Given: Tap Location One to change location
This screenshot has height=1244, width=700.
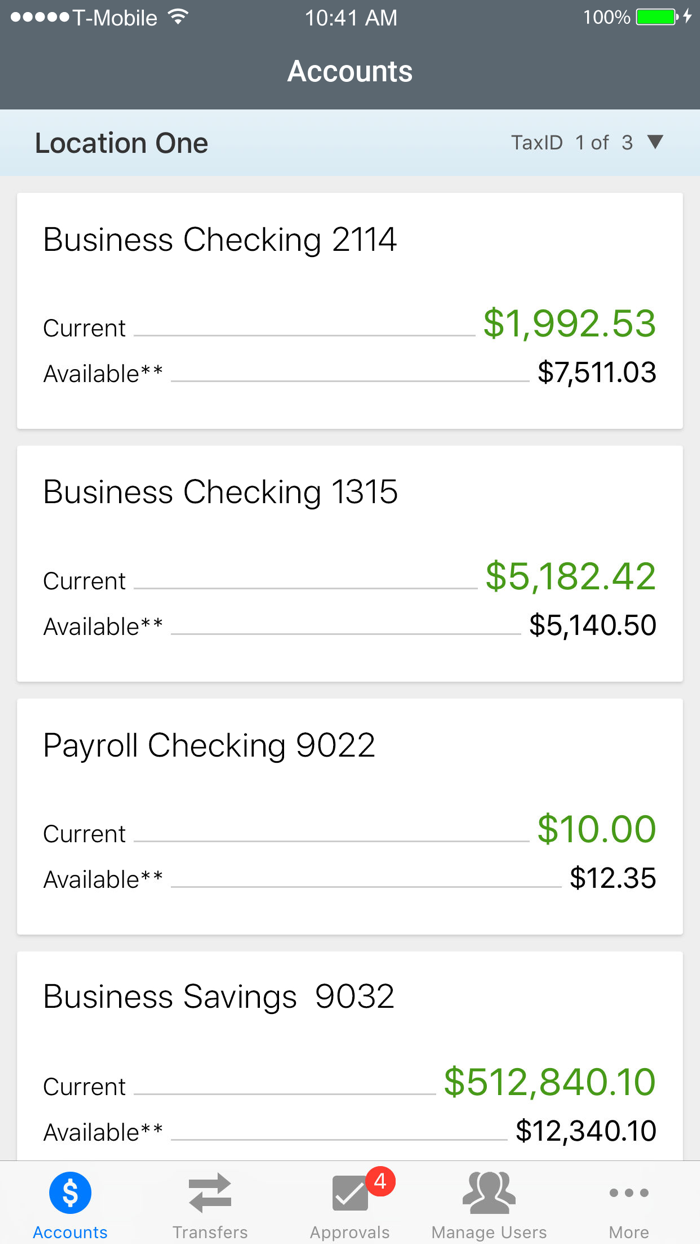Looking at the screenshot, I should point(121,142).
